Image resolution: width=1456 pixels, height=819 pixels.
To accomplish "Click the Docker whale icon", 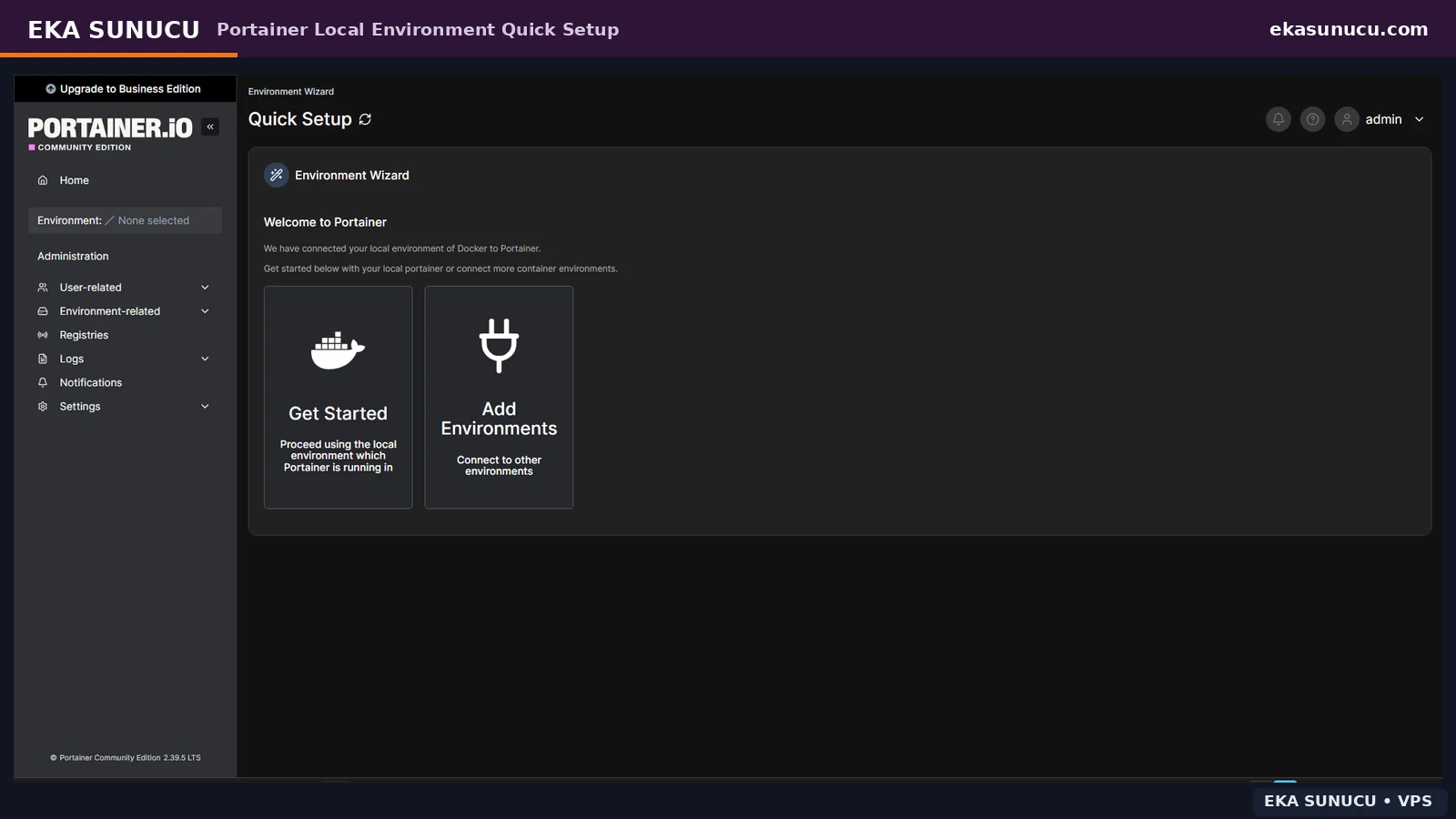I will click(338, 350).
